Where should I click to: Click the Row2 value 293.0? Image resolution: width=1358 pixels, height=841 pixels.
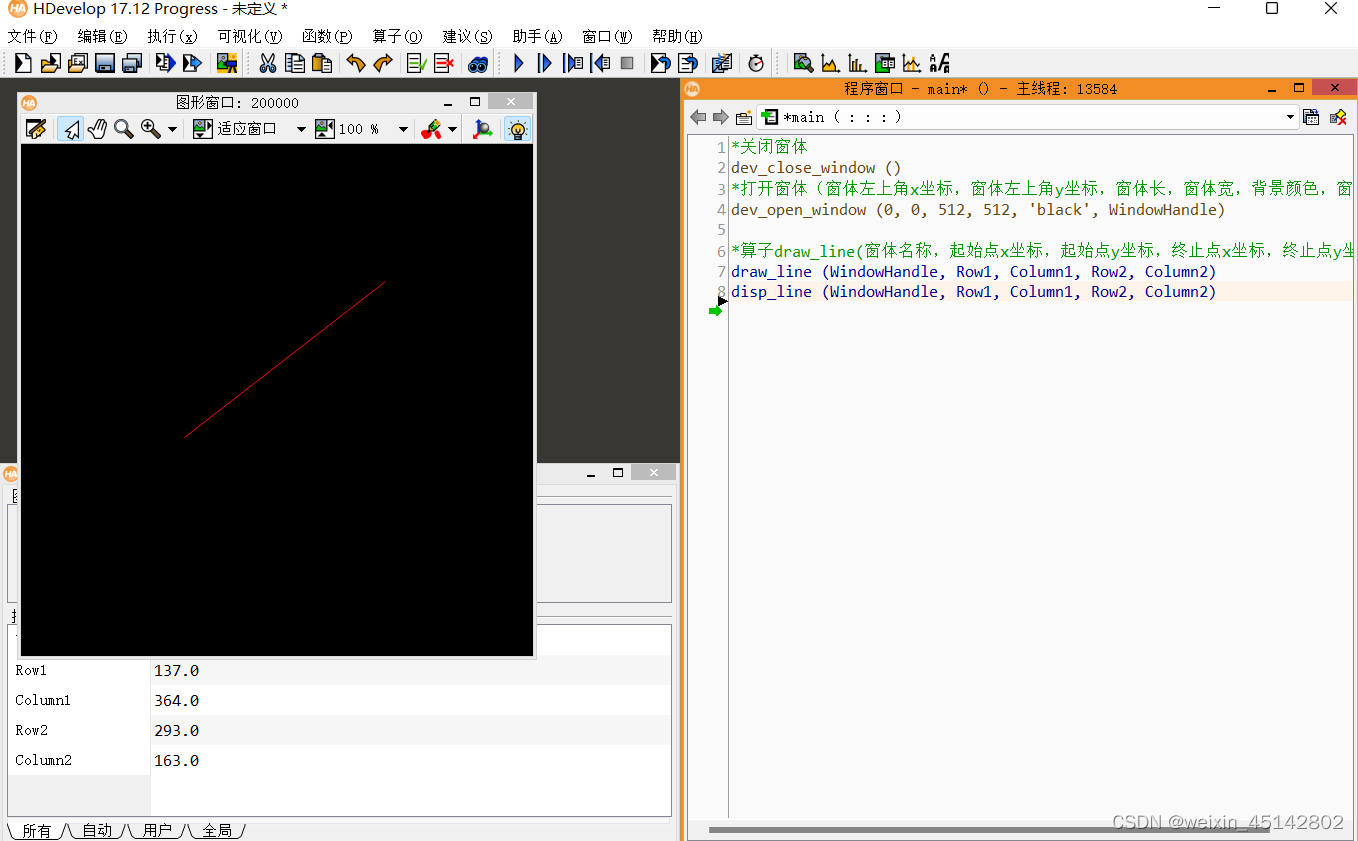coord(177,730)
